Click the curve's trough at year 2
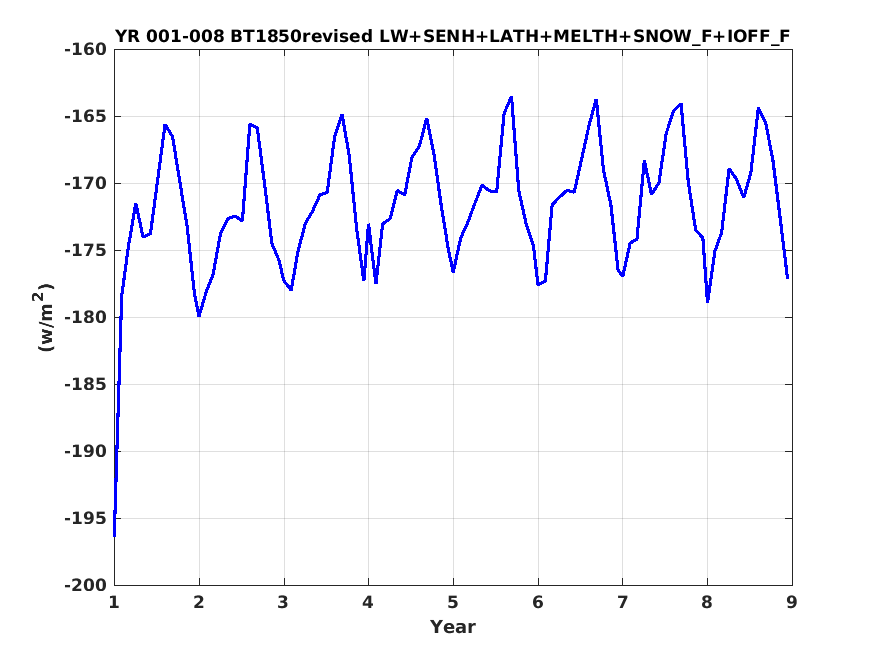This screenshot has width=875, height=656. pyautogui.click(x=199, y=316)
